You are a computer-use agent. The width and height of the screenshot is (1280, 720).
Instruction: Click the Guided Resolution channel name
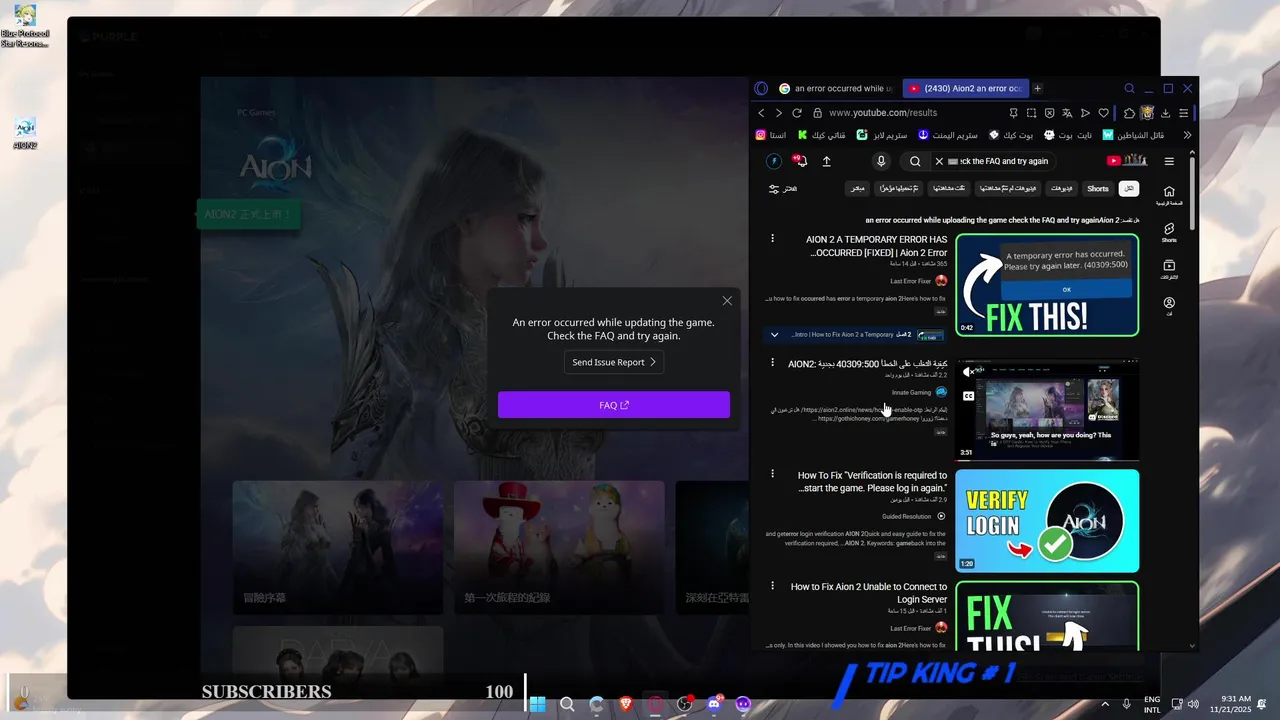pos(907,516)
